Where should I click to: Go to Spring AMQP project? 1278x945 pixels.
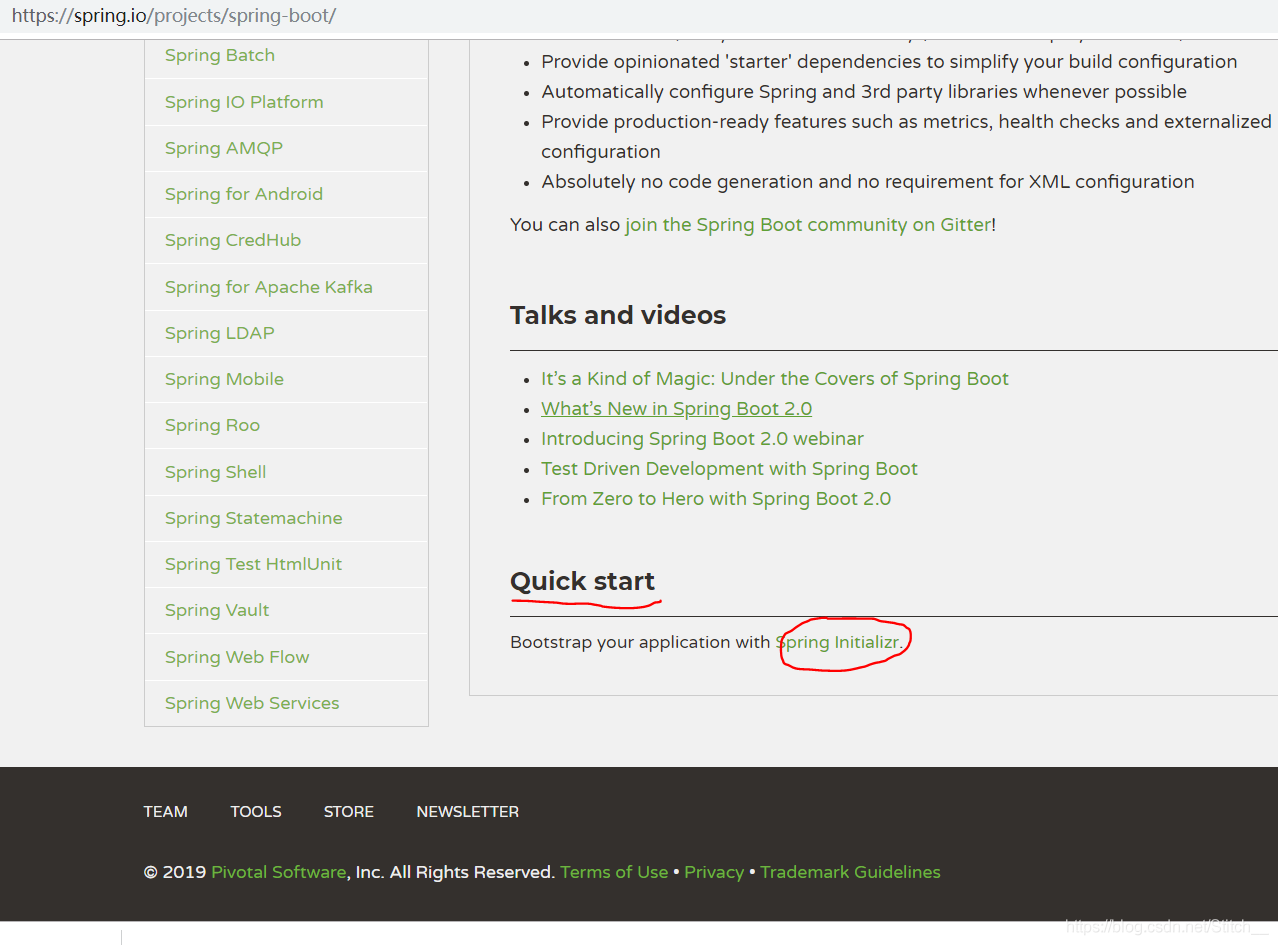coord(224,148)
